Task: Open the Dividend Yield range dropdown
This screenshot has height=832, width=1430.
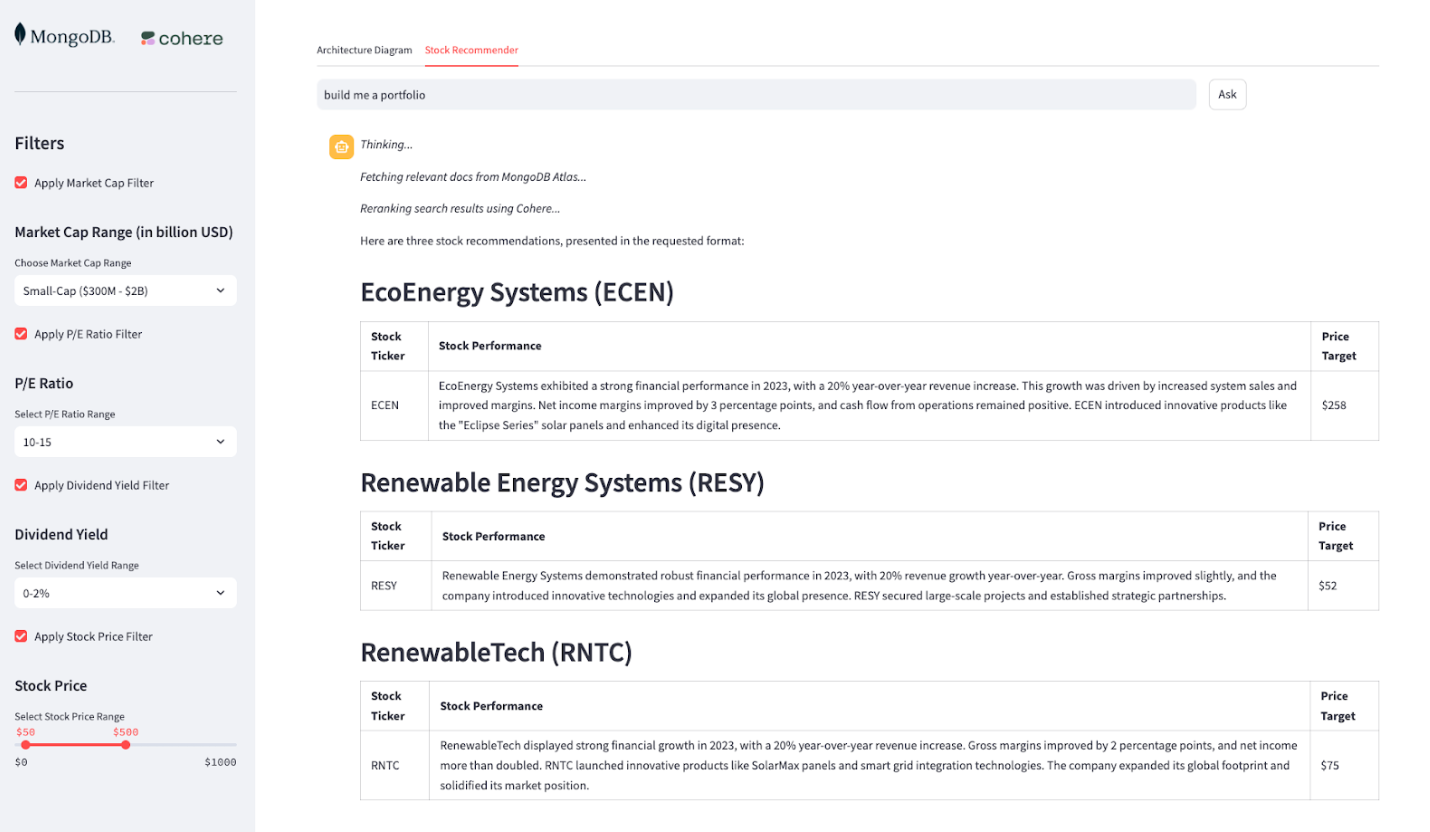Action: tap(124, 592)
